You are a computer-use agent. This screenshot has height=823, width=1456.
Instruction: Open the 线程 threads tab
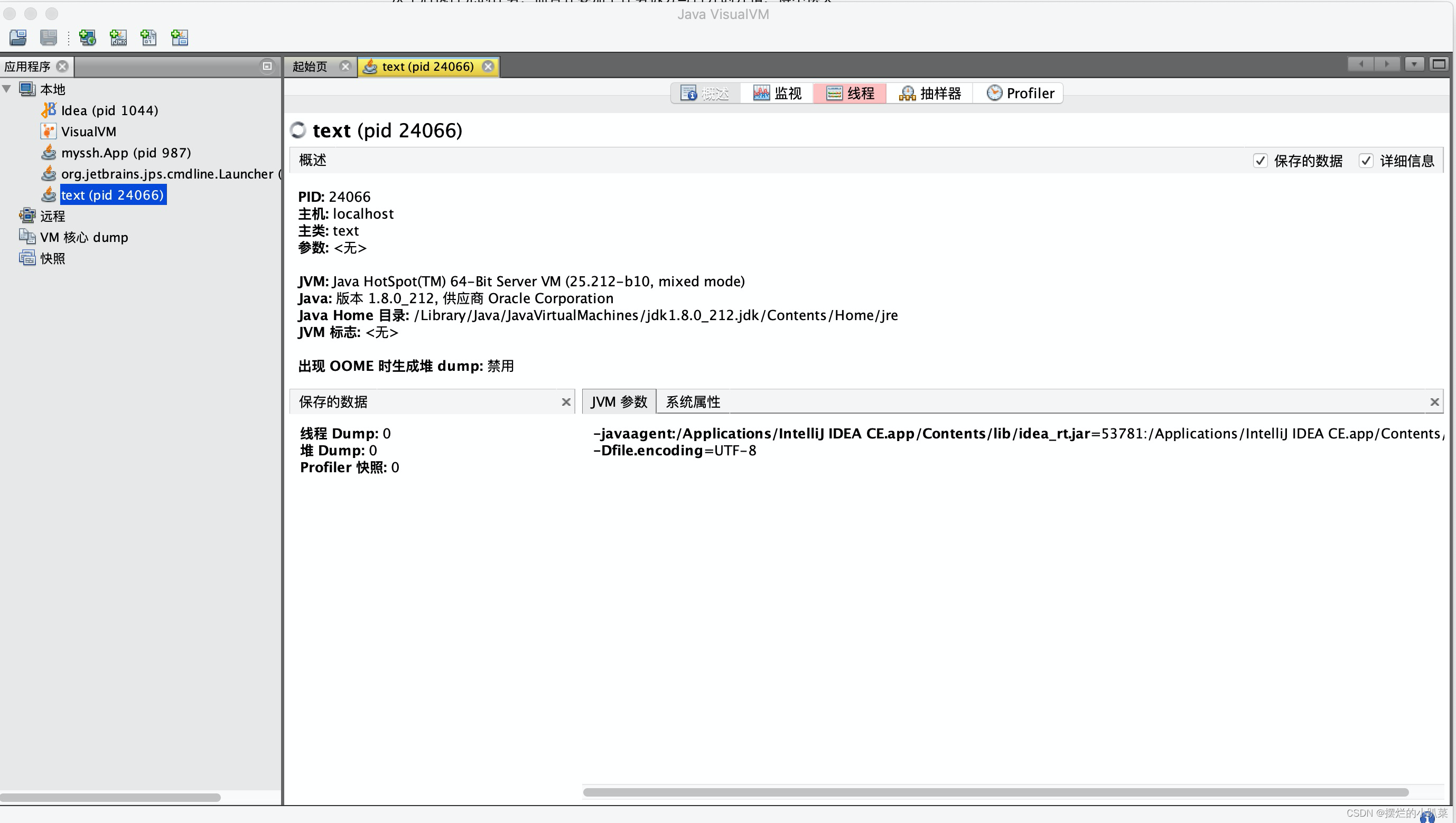click(850, 93)
